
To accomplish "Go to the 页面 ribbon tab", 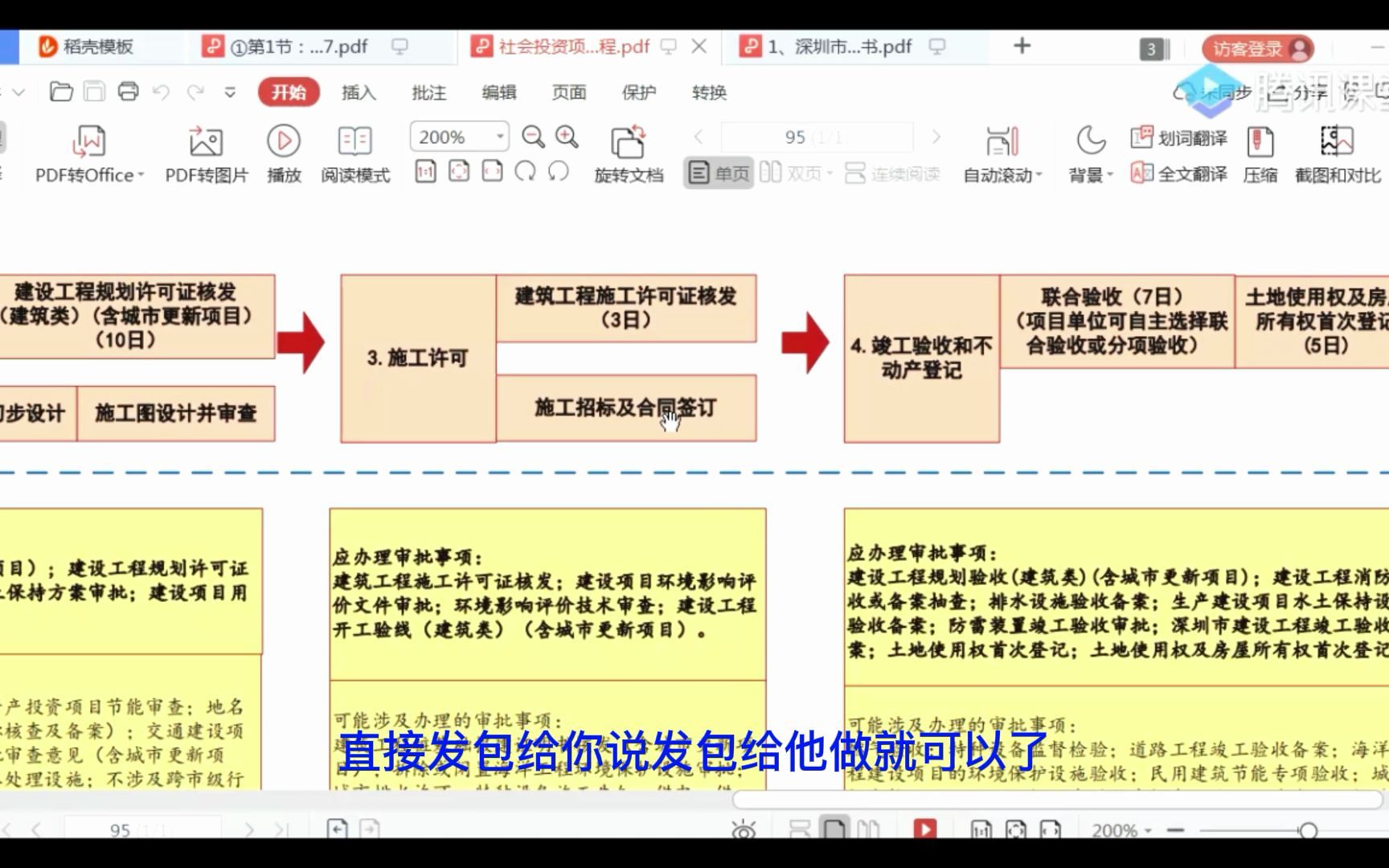I will coord(568,92).
